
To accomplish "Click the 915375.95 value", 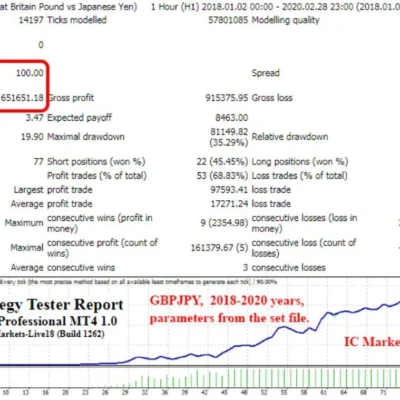I will 227,98.
